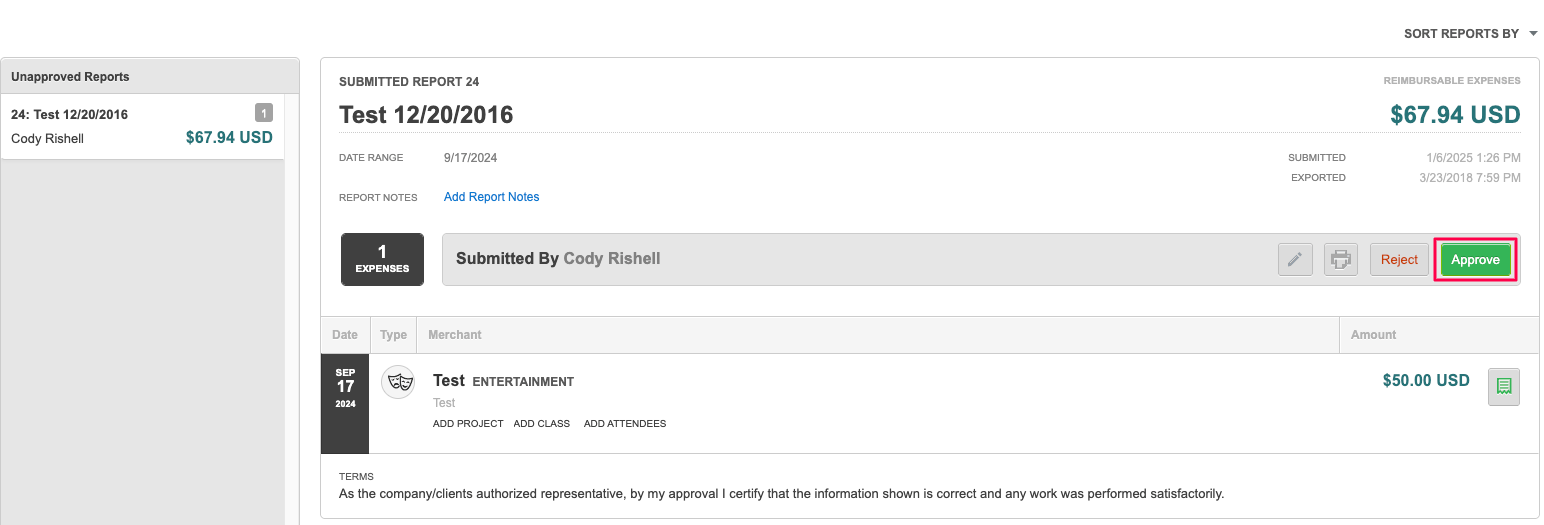Click Add Report Notes link
Screen dimensions: 1544x525
pyautogui.click(x=491, y=197)
